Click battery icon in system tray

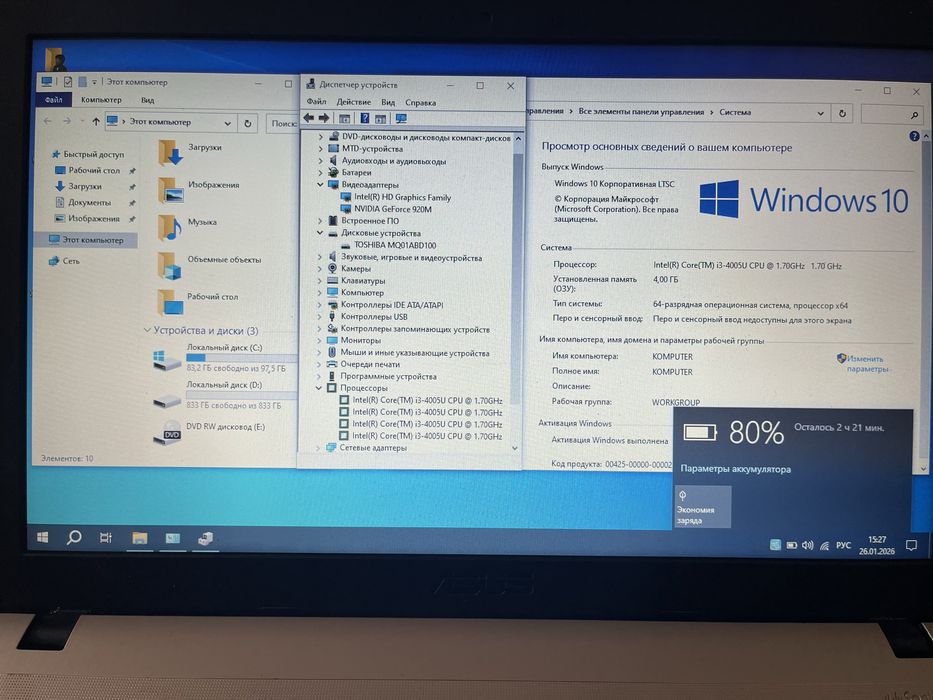[791, 545]
